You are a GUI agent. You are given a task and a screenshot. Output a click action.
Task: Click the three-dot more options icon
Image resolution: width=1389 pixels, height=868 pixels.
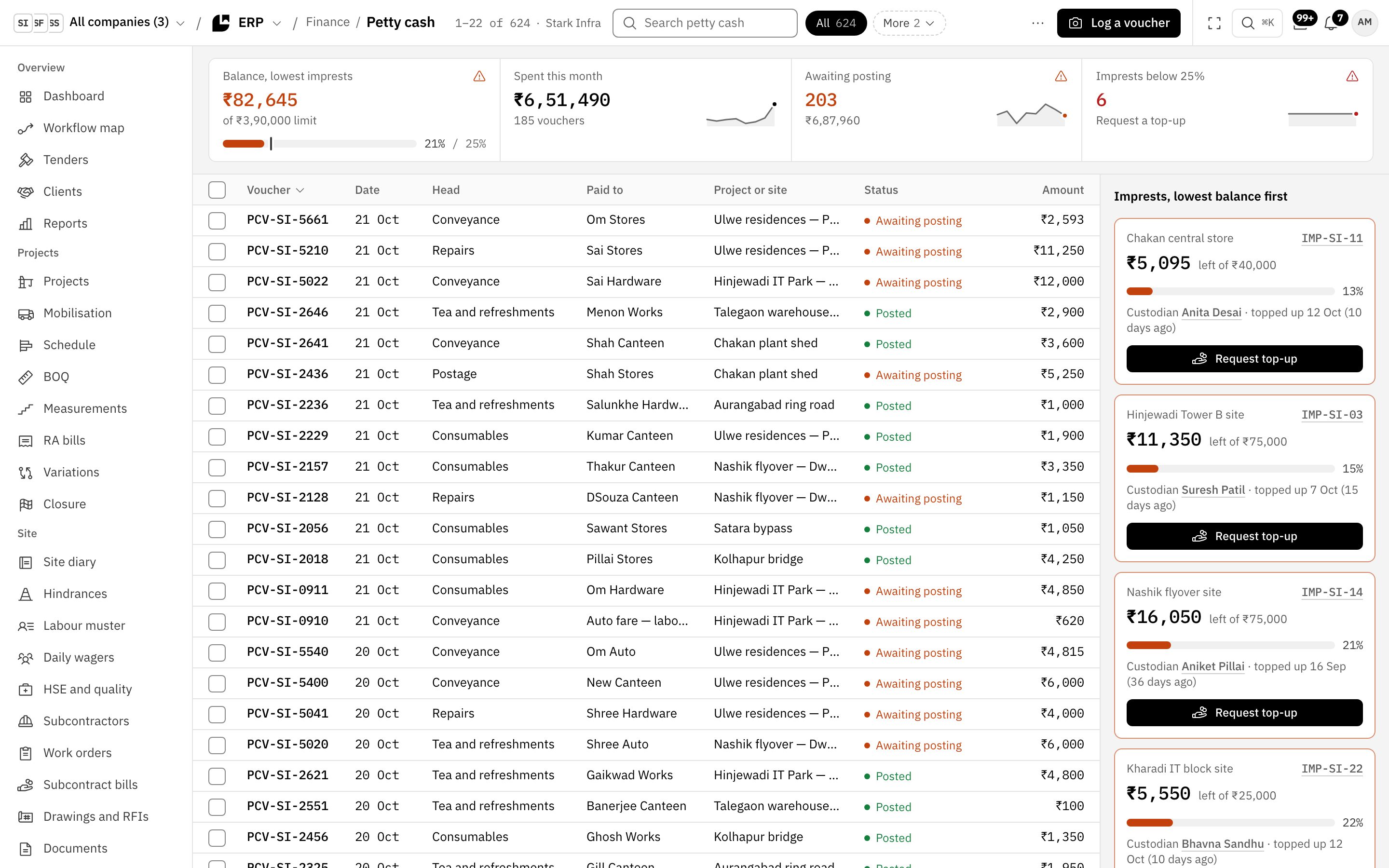[x=1037, y=23]
